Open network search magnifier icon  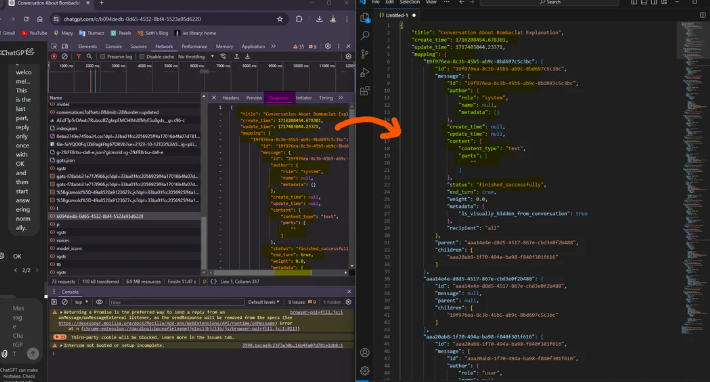[89, 57]
